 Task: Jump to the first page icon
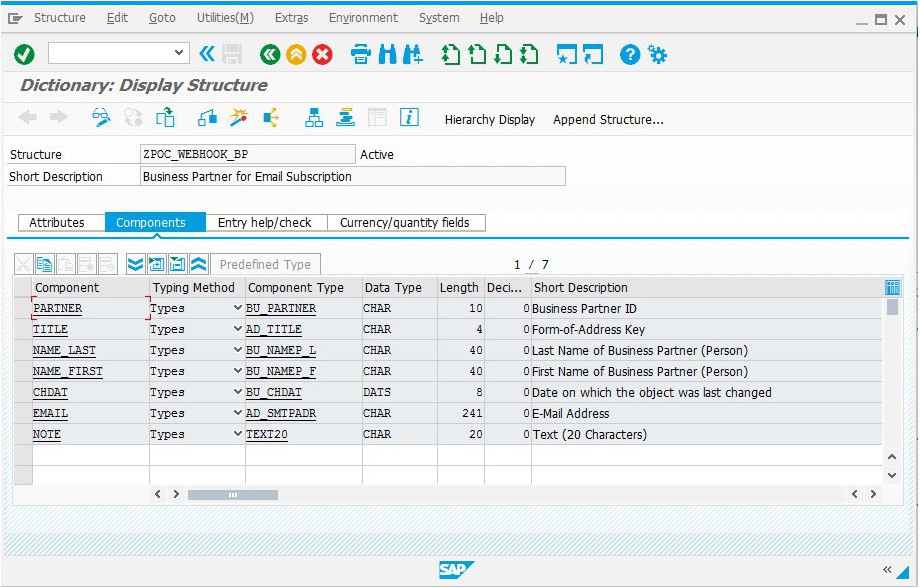pyautogui.click(x=451, y=55)
